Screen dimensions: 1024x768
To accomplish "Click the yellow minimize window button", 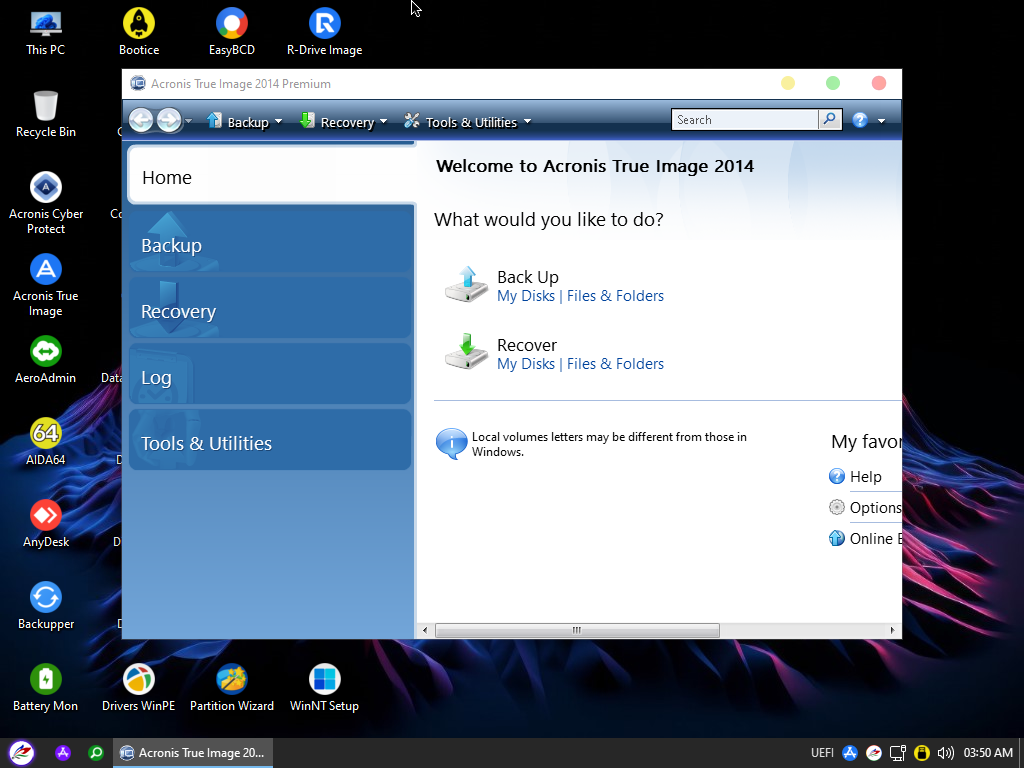I will (x=788, y=83).
